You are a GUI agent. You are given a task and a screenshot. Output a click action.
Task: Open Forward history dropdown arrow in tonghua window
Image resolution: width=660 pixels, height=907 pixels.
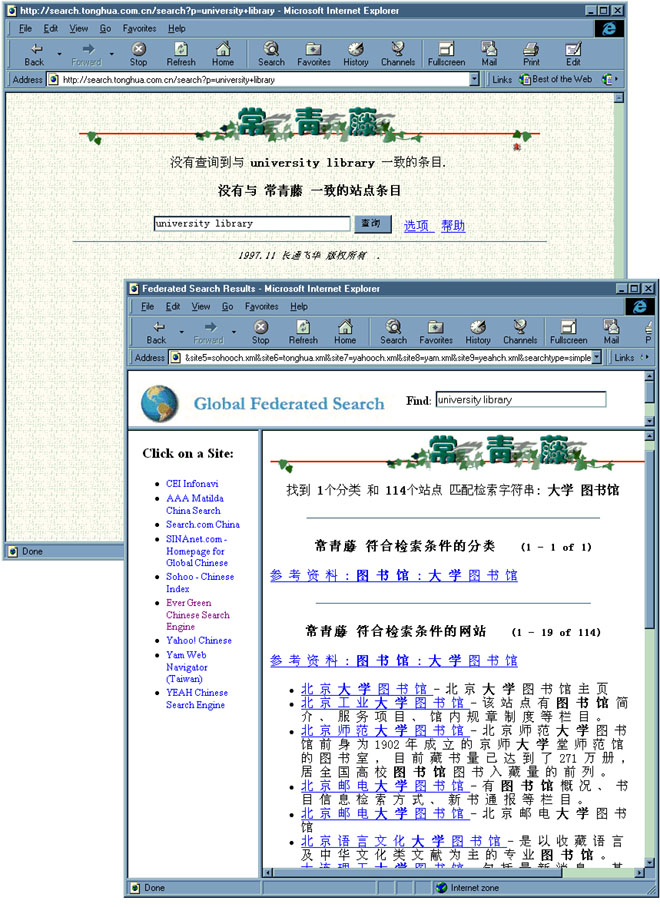point(112,54)
